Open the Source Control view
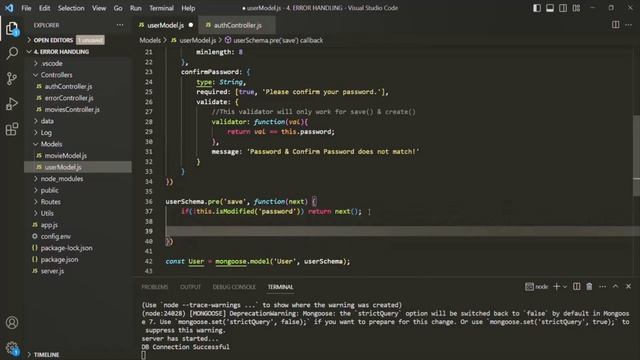 pyautogui.click(x=12, y=78)
